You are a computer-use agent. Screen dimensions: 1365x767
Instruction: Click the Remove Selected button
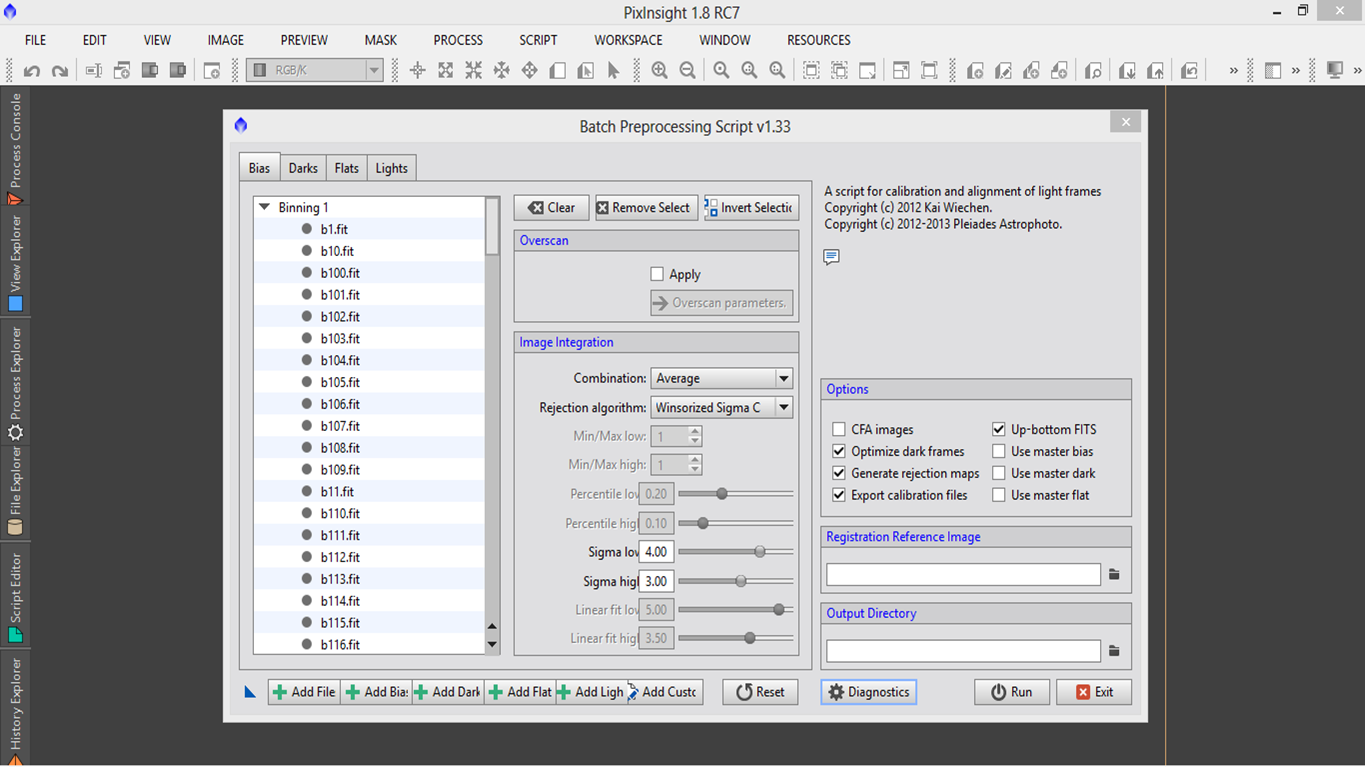click(x=646, y=207)
